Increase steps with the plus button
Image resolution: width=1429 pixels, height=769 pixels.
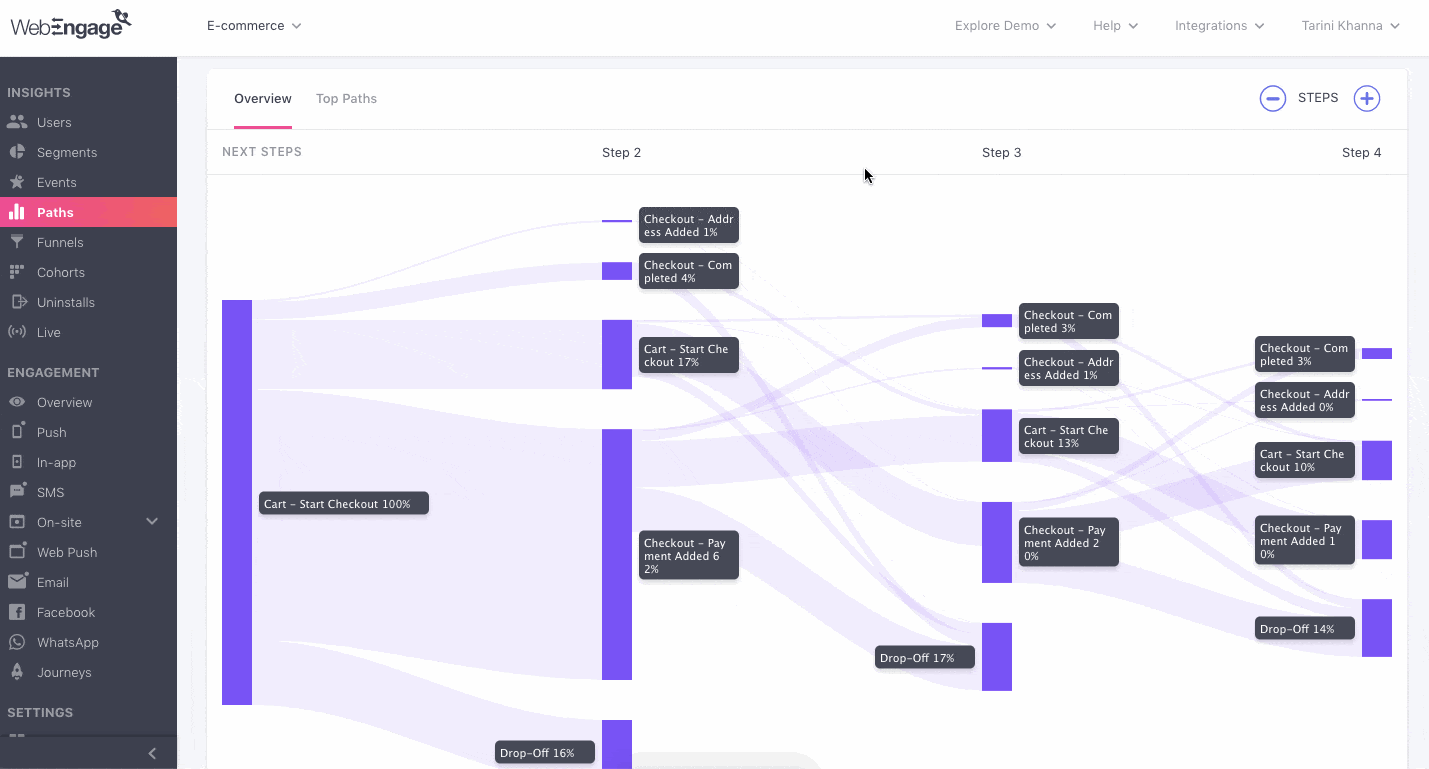[x=1366, y=98]
